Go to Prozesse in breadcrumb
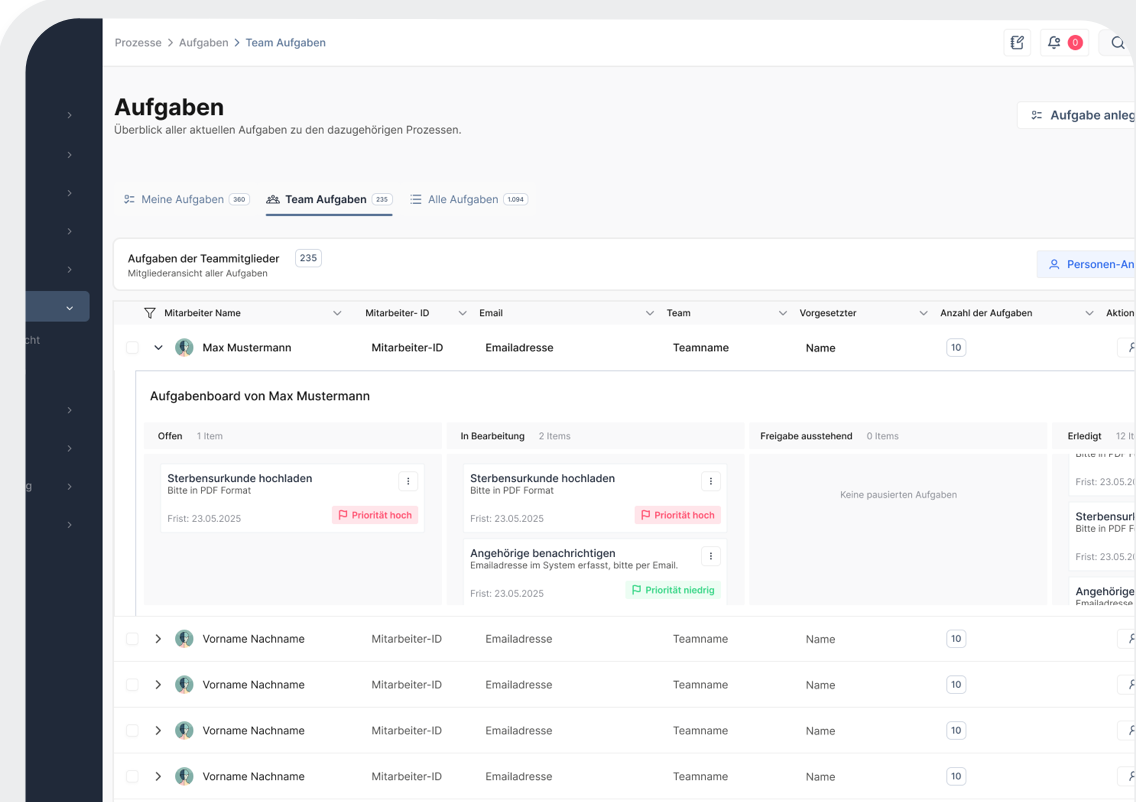1136x802 pixels. click(138, 43)
